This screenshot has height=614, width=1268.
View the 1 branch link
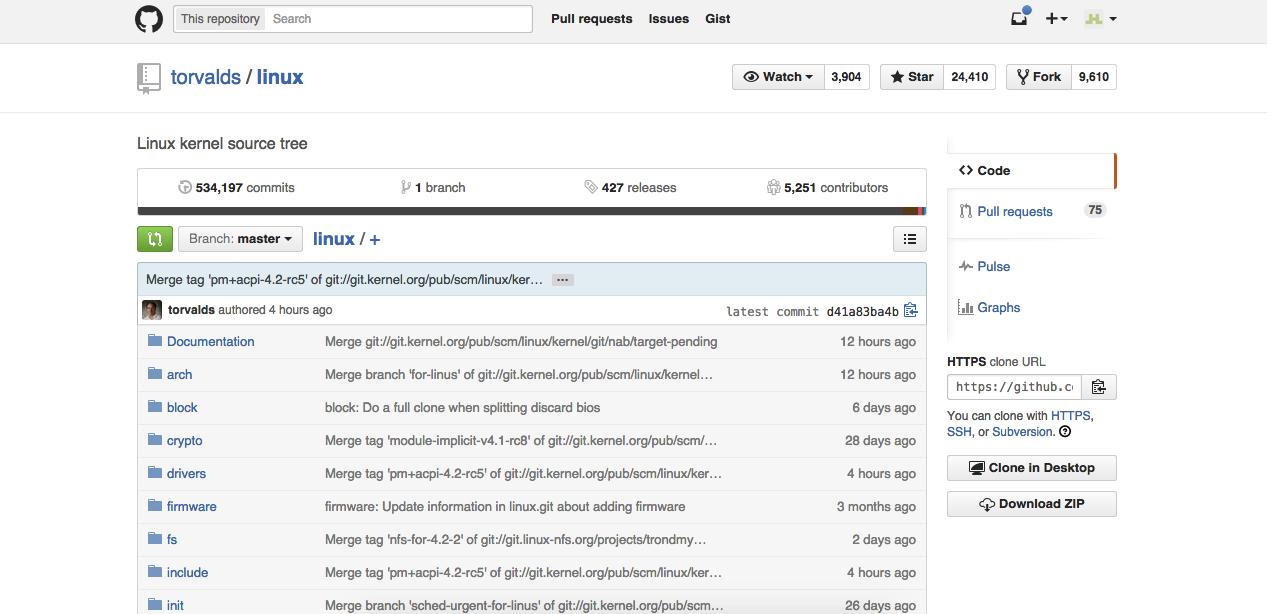click(432, 187)
